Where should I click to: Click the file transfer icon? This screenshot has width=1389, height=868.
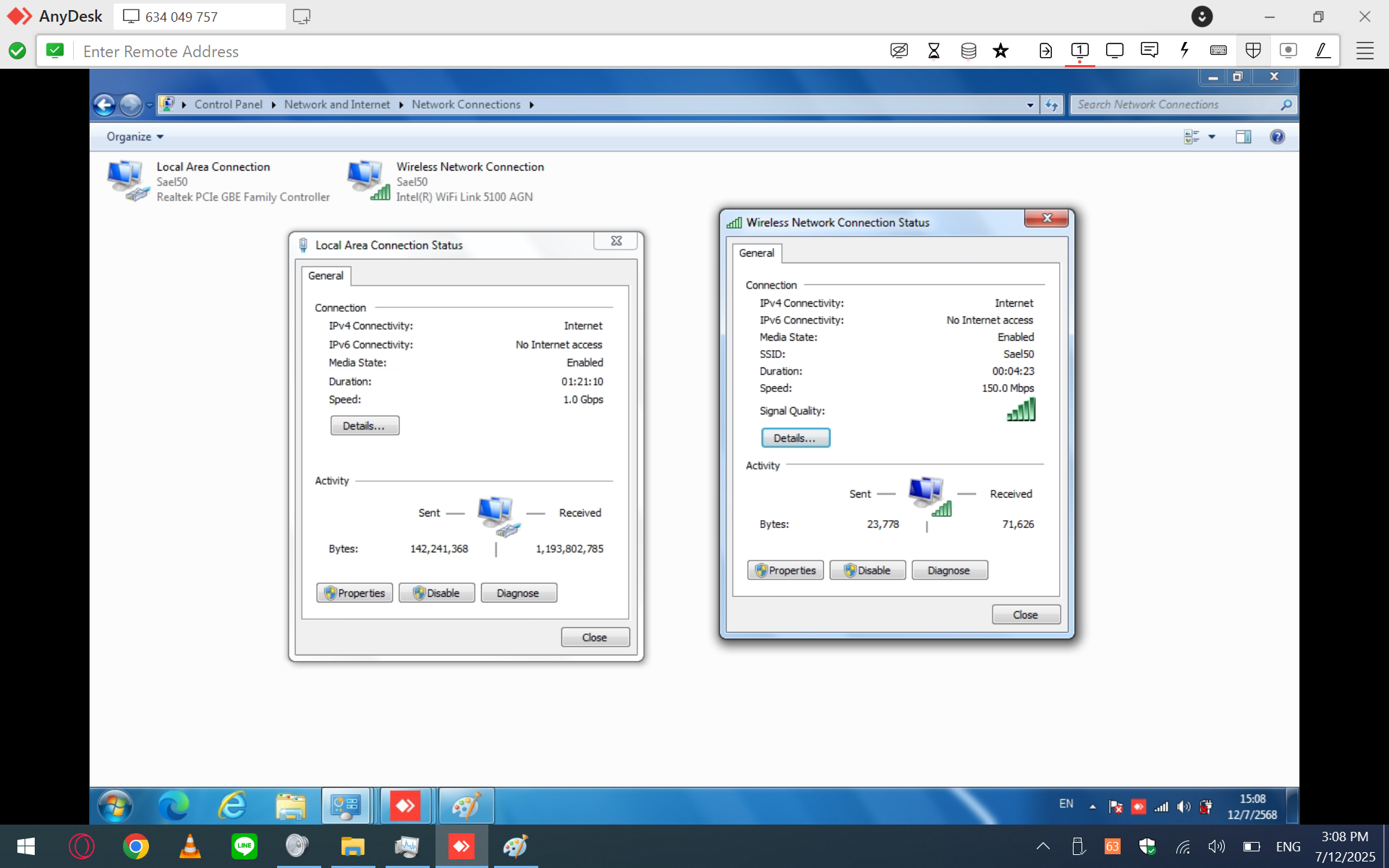[x=1045, y=51]
